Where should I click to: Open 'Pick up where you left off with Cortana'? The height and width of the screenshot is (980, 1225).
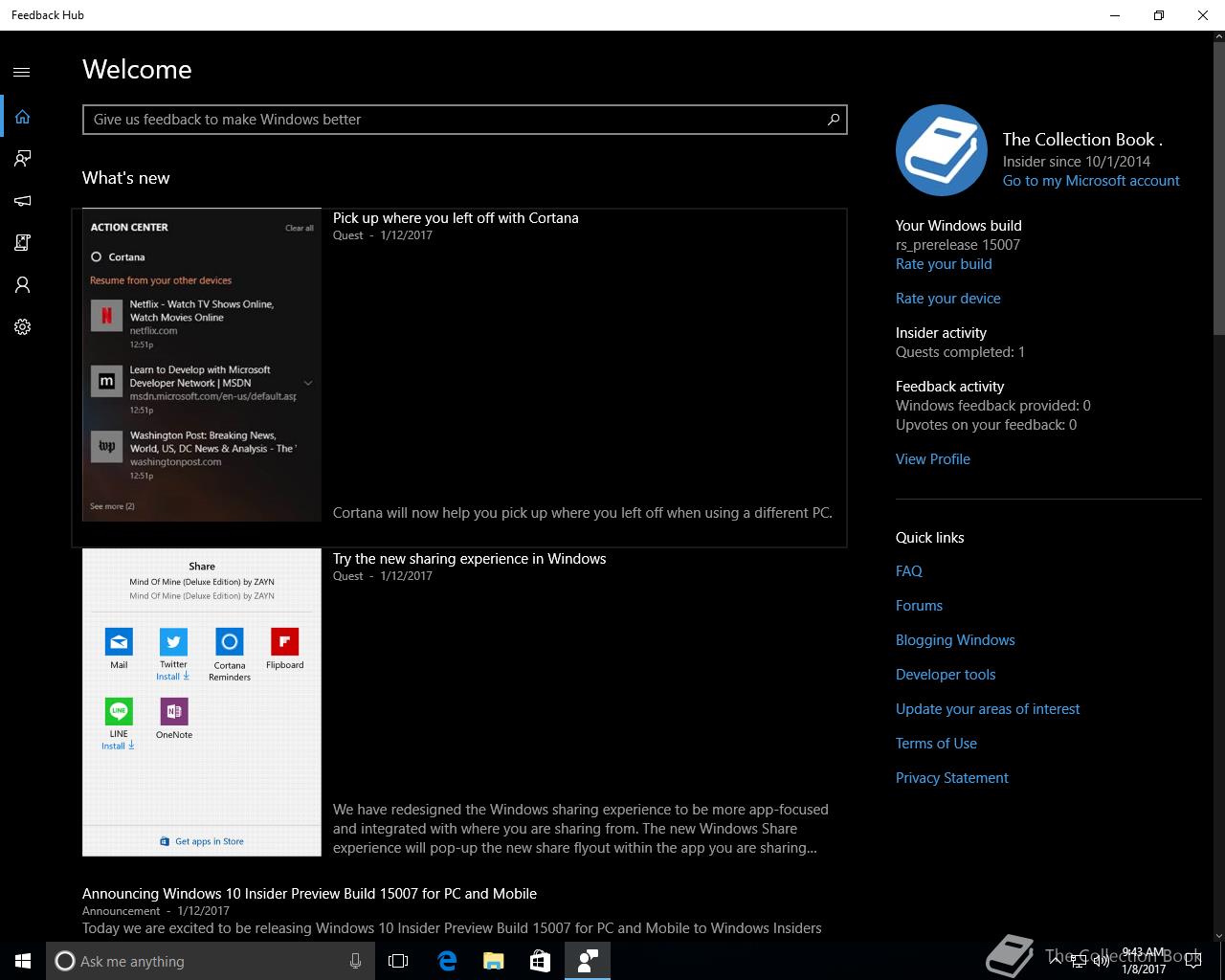[456, 218]
